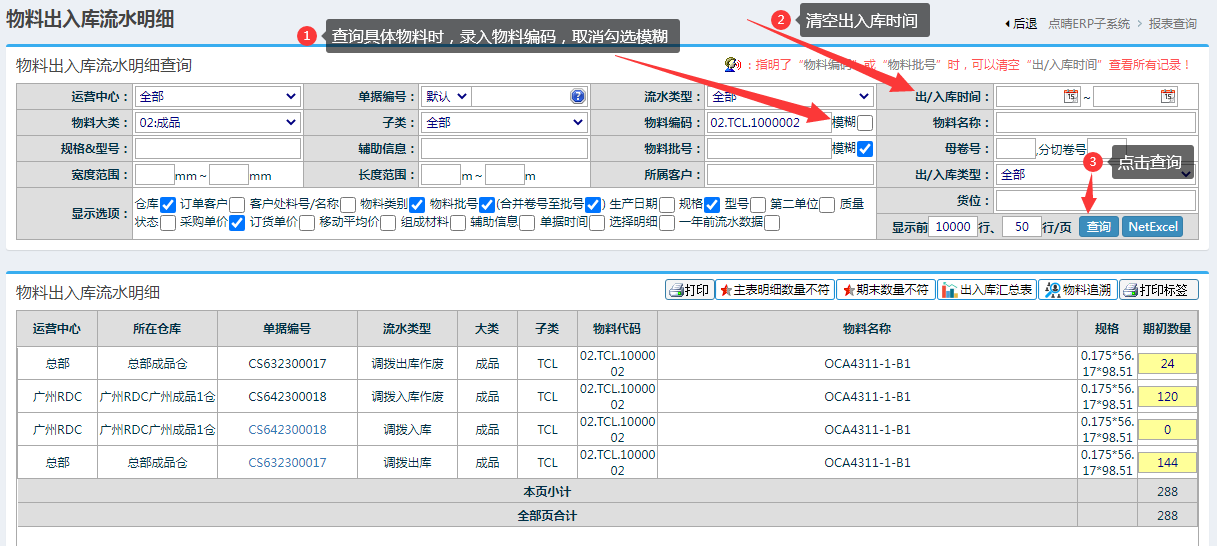
Task: Enable the 生产日期 display option
Action: coord(667,205)
